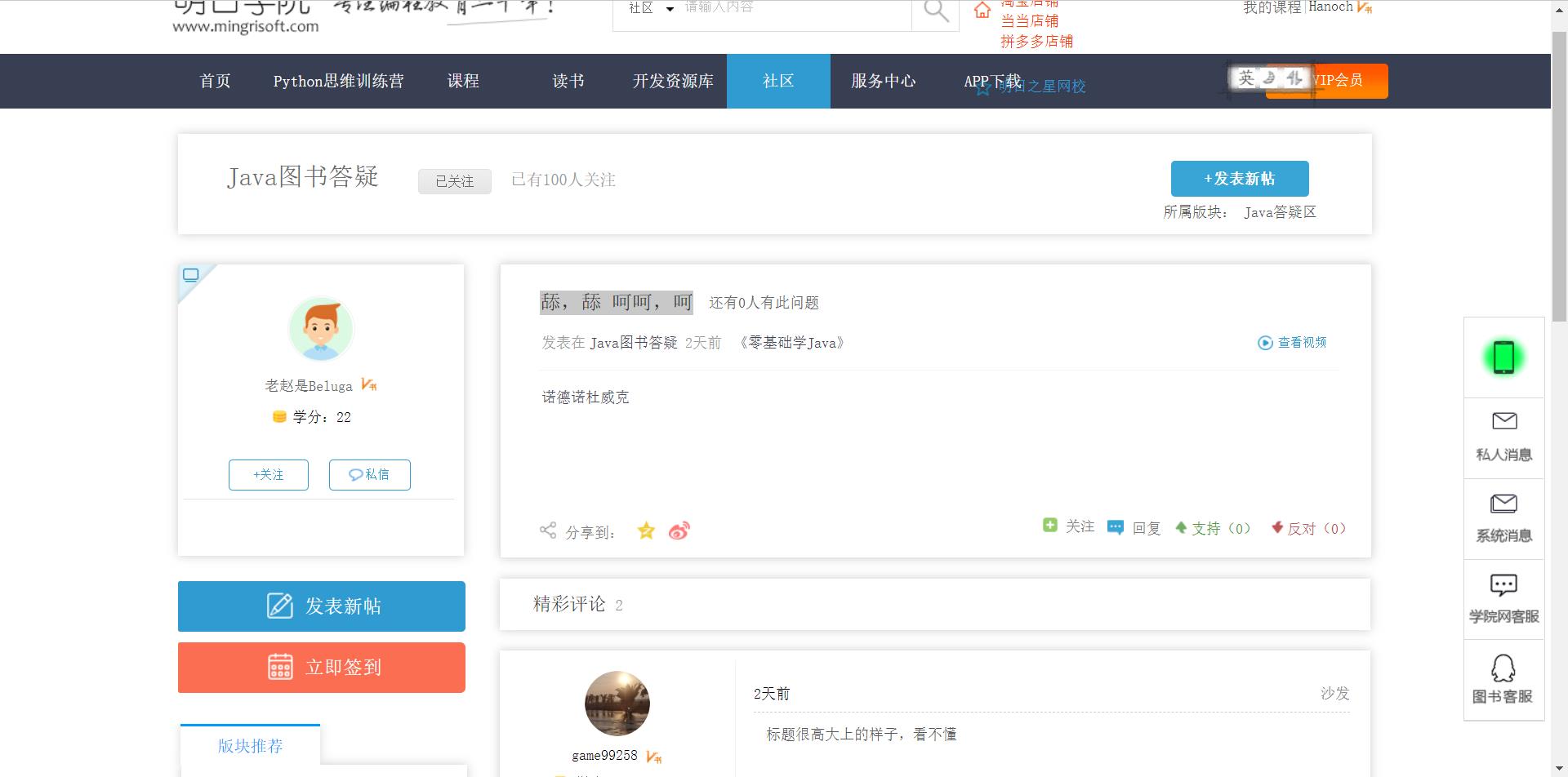Share post to Weibo icon
The width and height of the screenshot is (1568, 777).
tap(679, 531)
